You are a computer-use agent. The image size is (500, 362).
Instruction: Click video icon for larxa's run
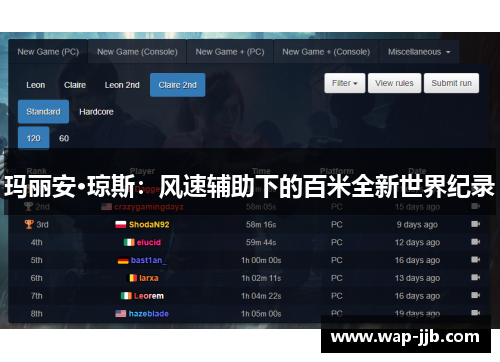click(476, 277)
